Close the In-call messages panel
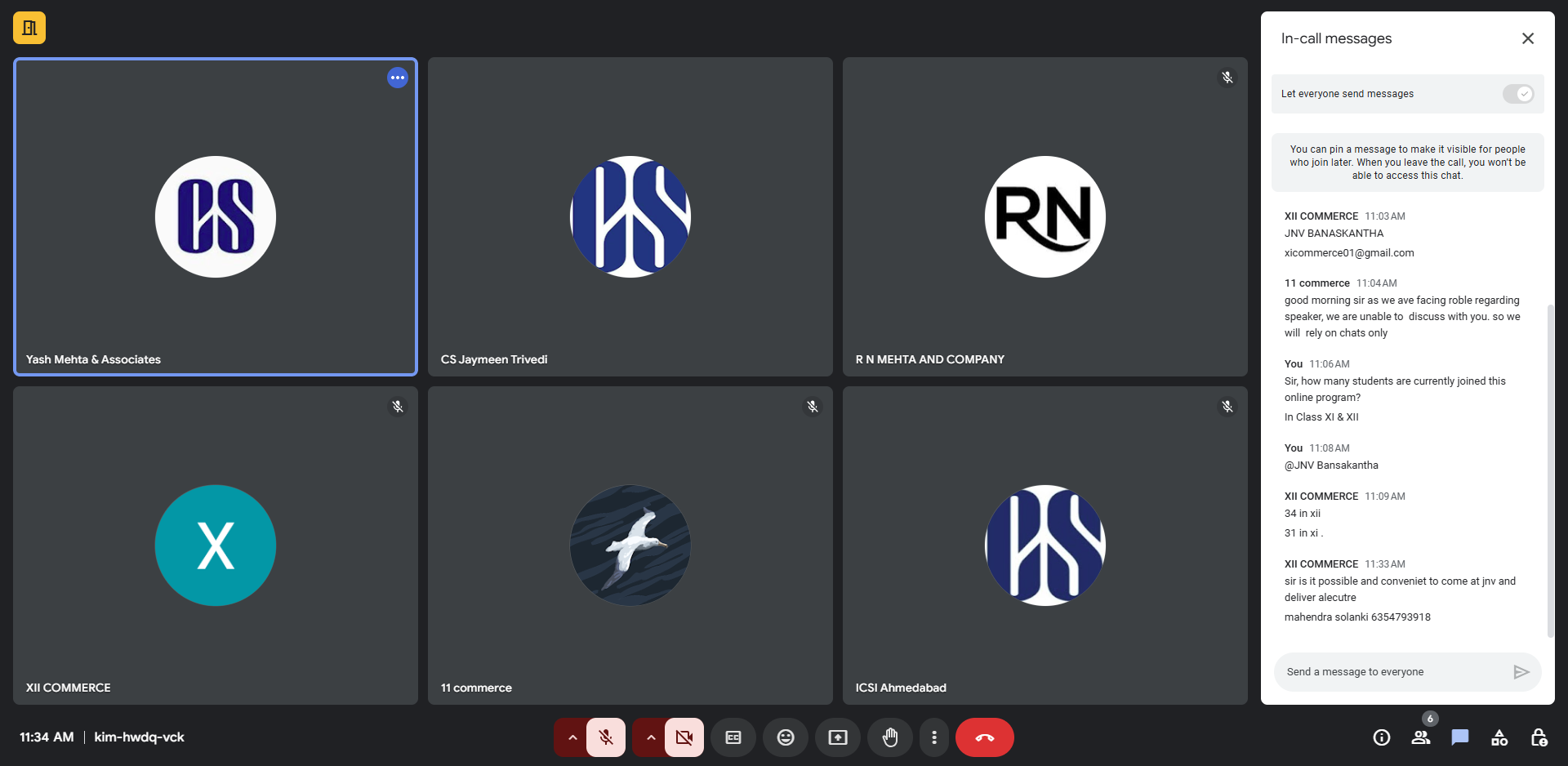This screenshot has width=1568, height=766. tap(1528, 38)
